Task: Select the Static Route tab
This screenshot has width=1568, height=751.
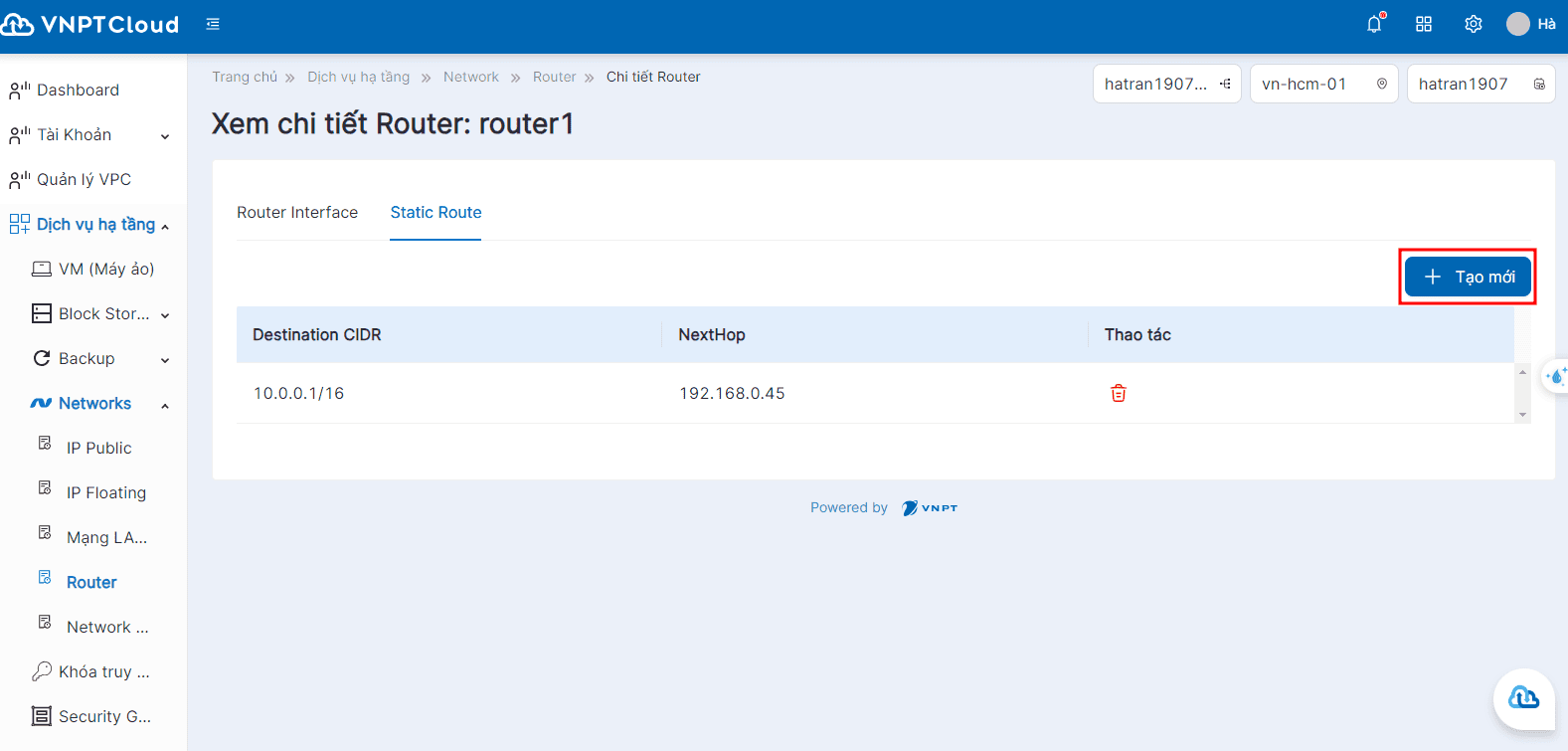Action: [x=436, y=212]
